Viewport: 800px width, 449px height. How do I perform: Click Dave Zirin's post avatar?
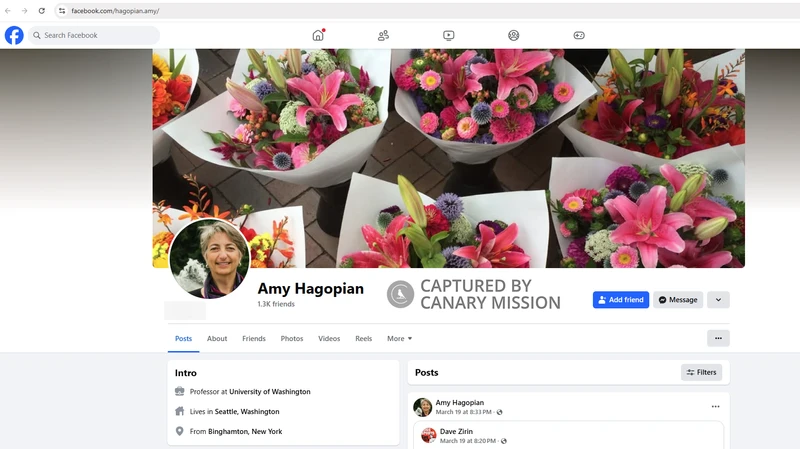(429, 435)
